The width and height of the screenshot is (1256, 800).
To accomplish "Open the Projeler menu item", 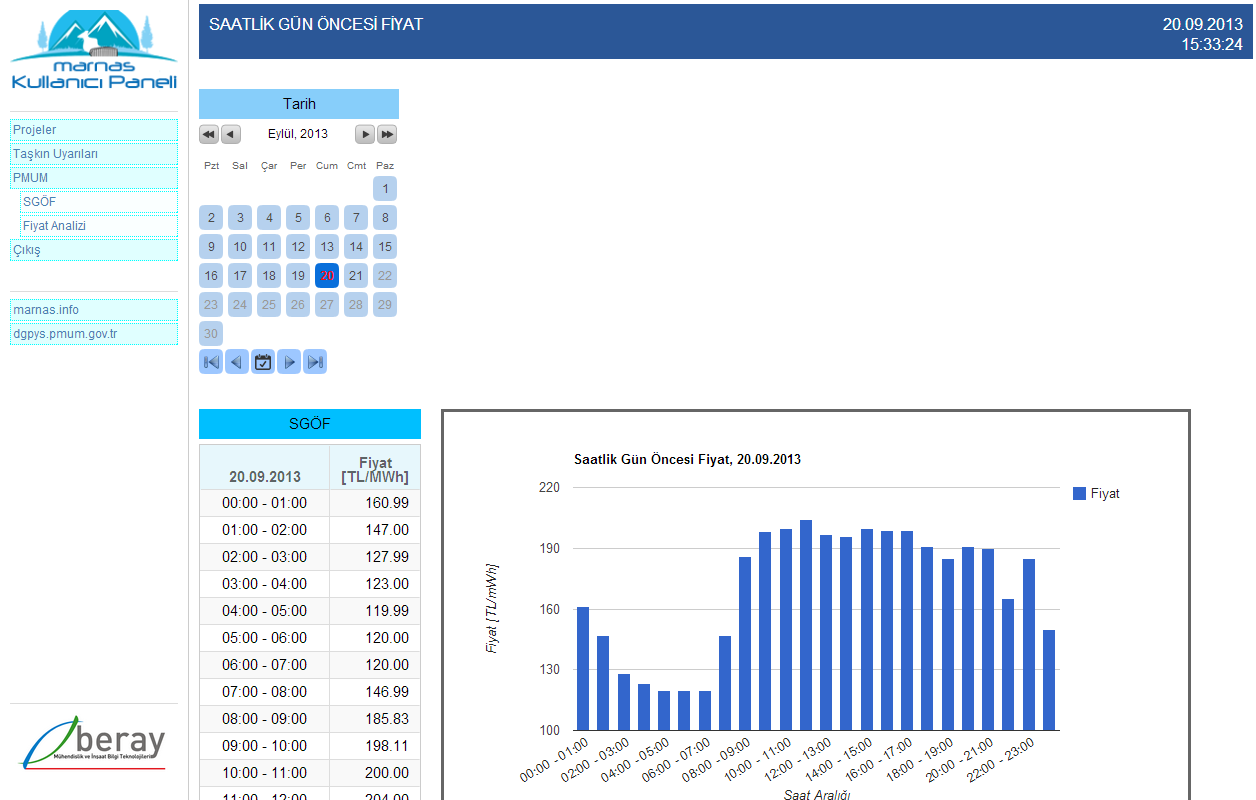I will [x=94, y=130].
